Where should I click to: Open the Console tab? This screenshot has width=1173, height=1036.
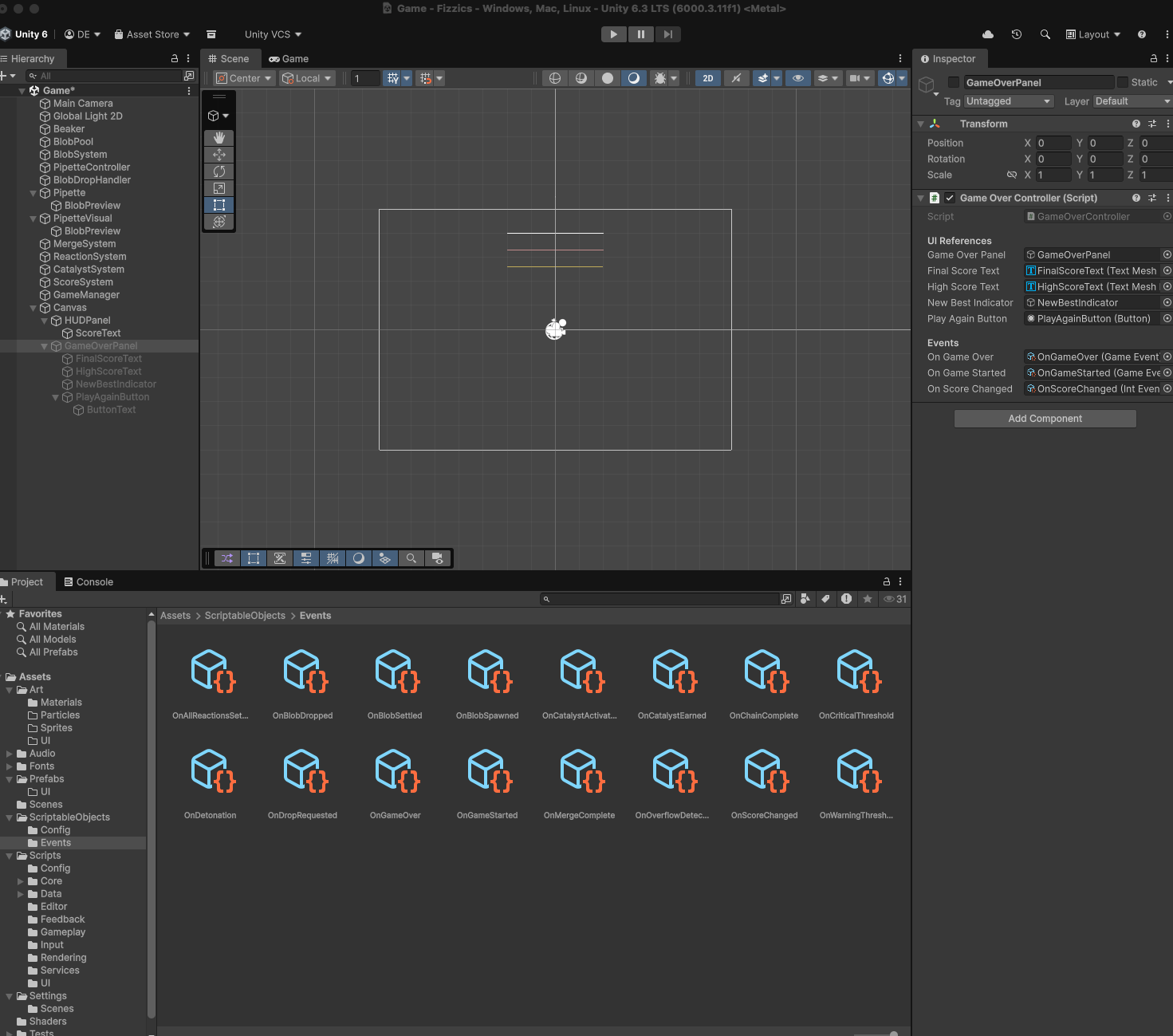pos(89,582)
